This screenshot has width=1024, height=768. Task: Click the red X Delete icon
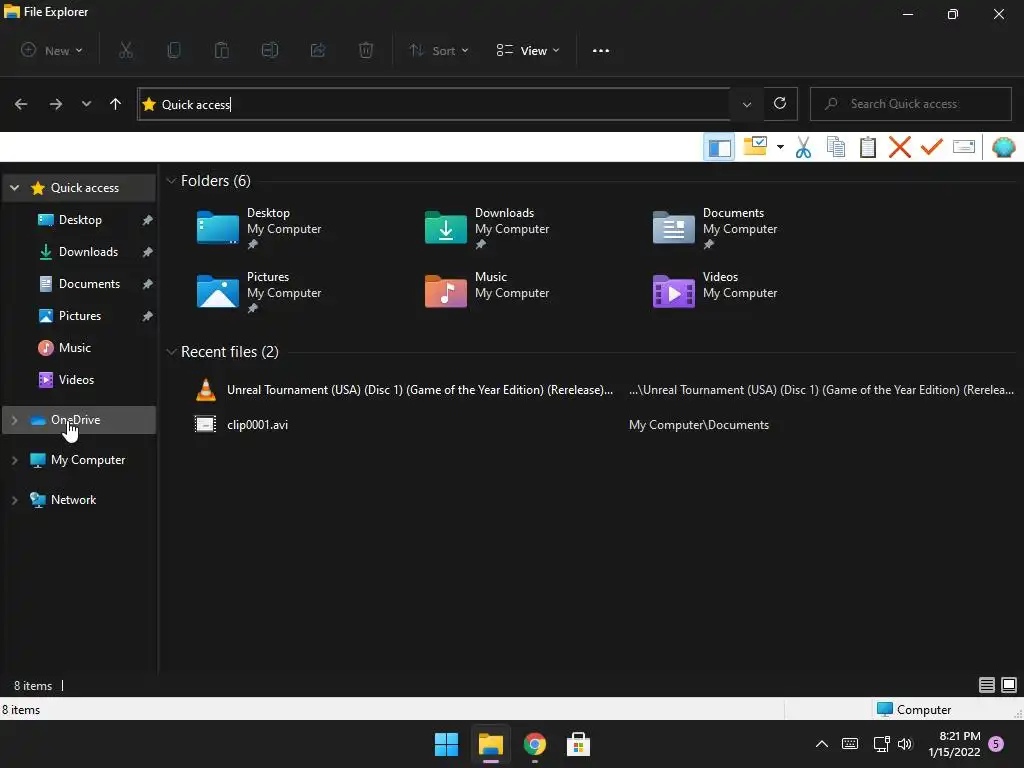point(899,147)
